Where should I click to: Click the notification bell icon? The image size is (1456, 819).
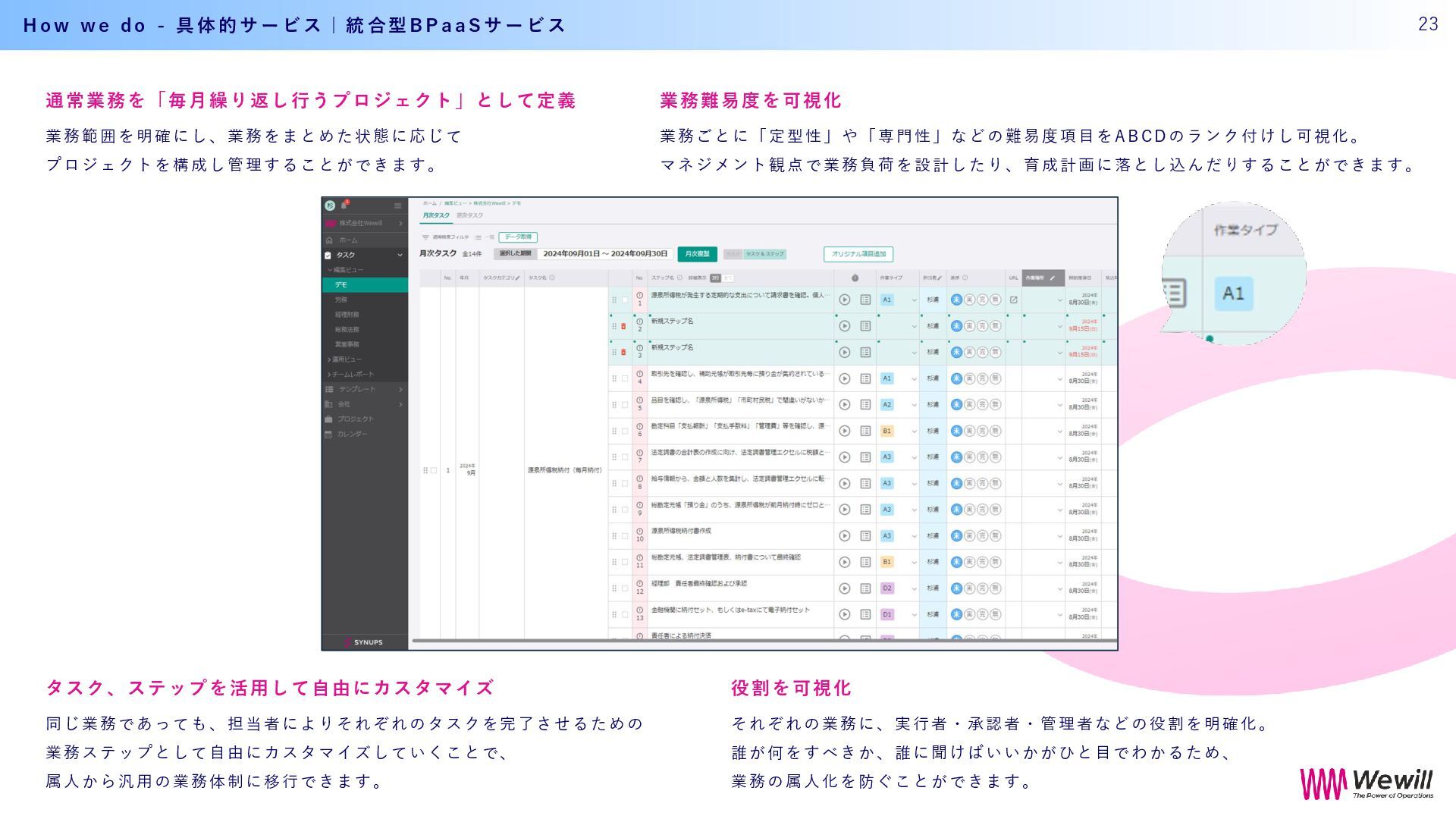point(344,205)
